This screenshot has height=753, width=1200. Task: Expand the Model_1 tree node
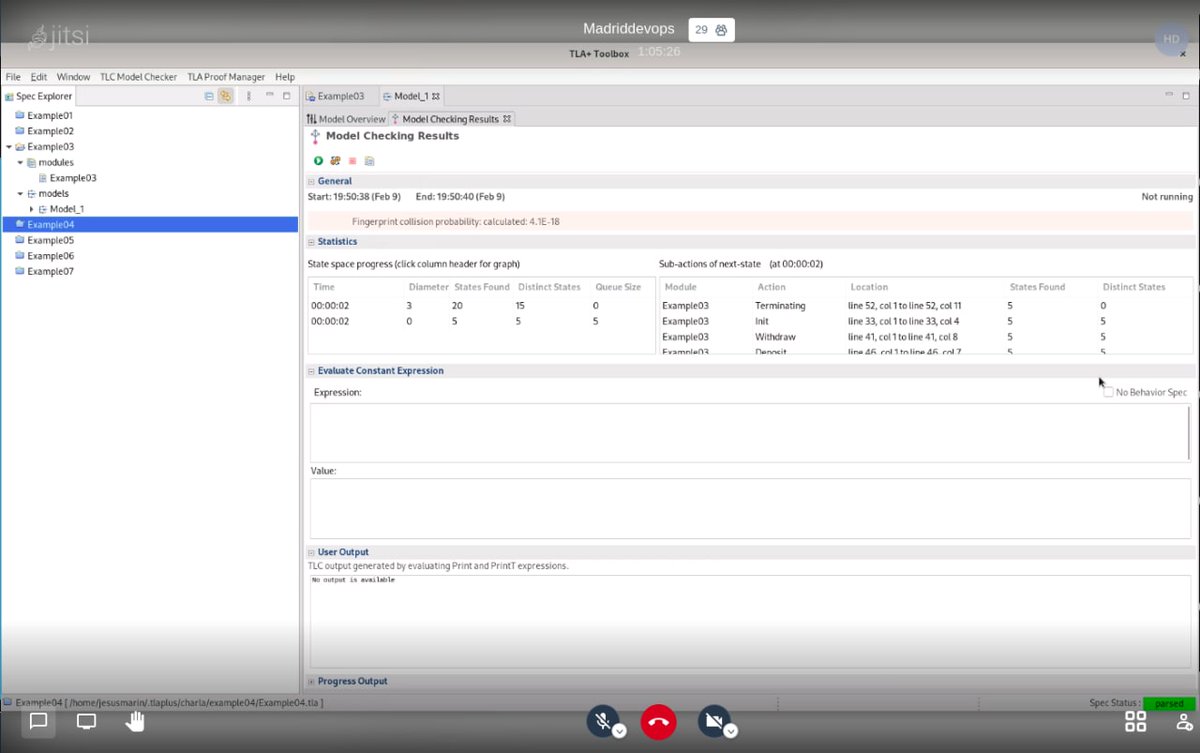(x=31, y=209)
